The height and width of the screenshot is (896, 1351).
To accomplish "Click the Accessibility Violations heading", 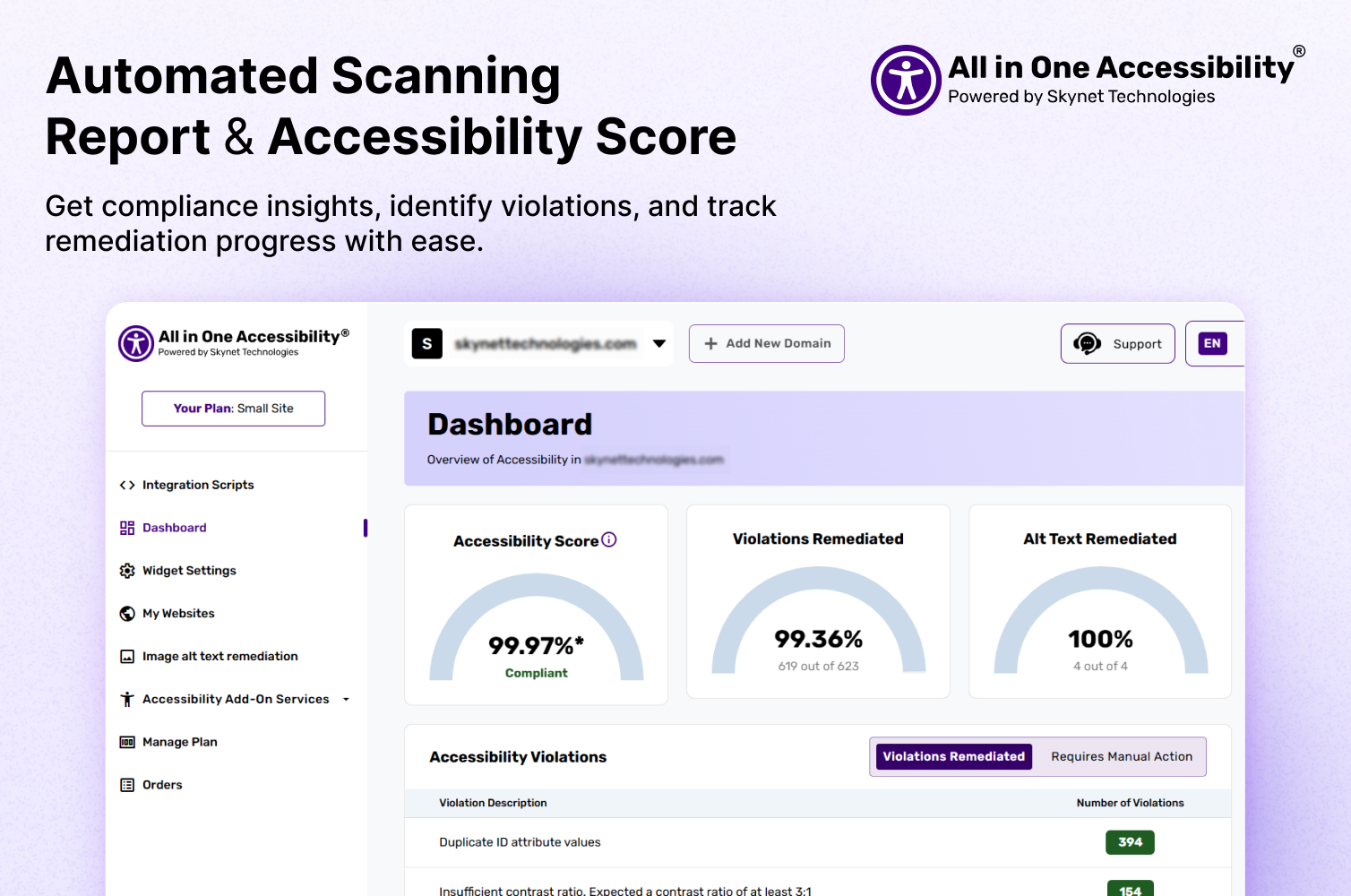I will pos(518,757).
